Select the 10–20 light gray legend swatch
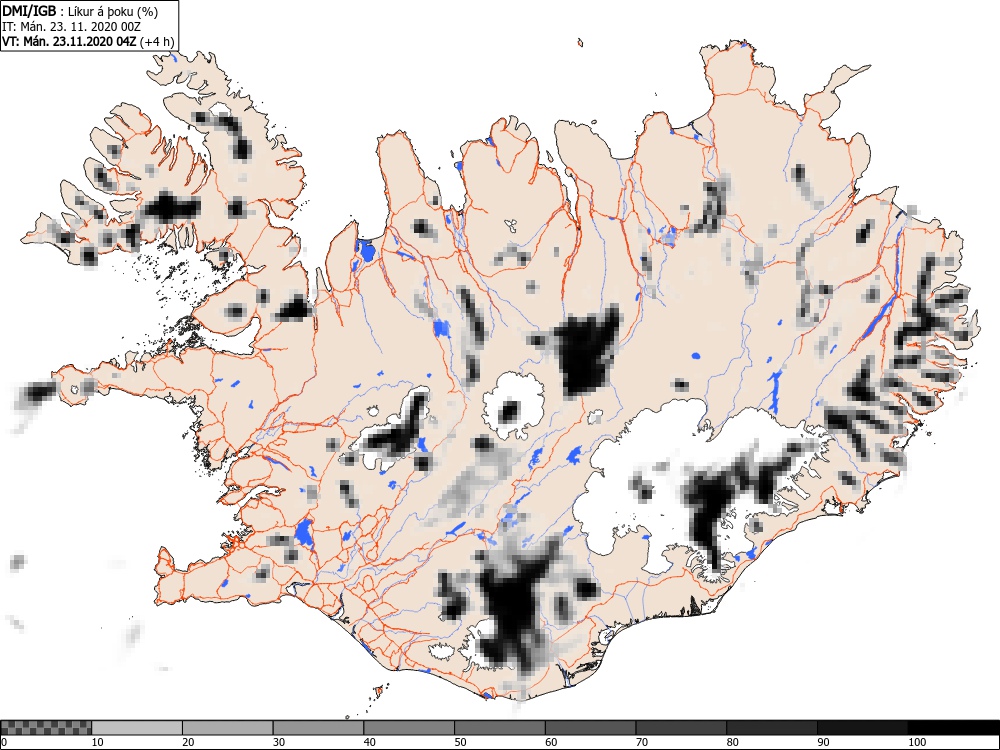Viewport: 1000px width, 750px height. point(137,728)
